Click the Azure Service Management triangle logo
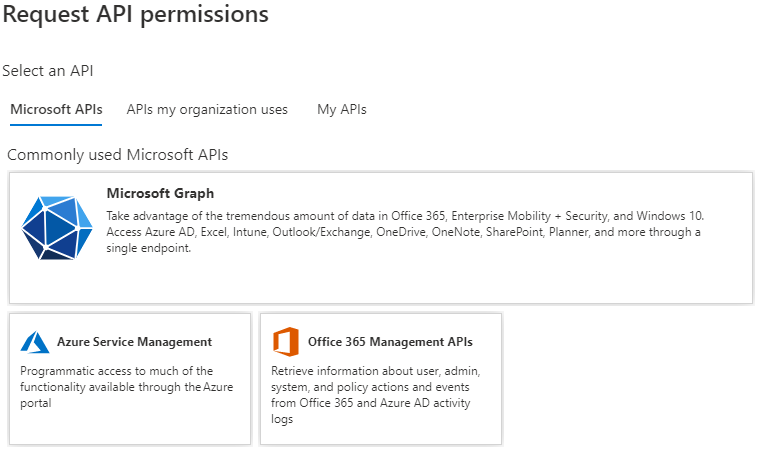Viewport: 765px width, 461px height. point(35,342)
